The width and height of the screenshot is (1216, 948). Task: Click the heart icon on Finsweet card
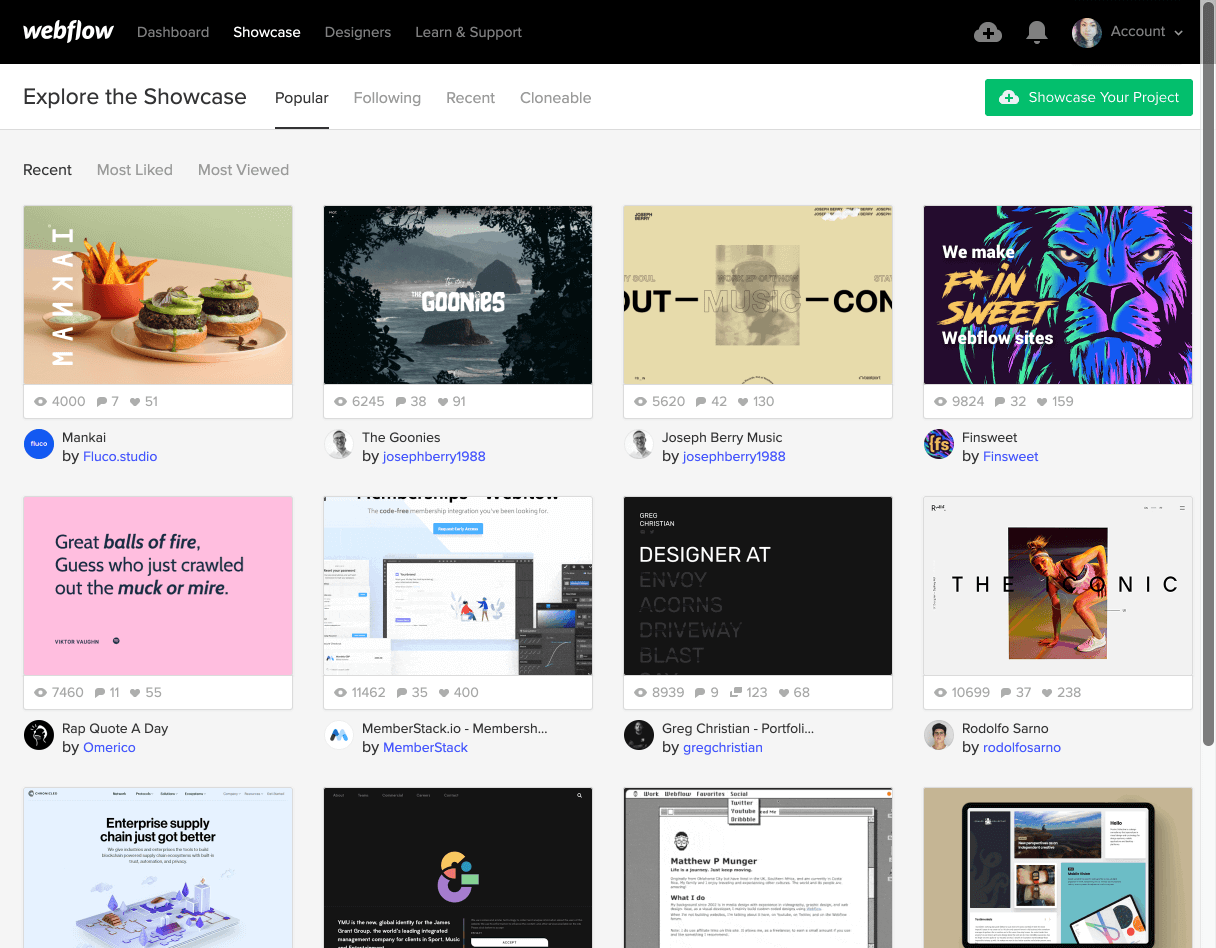1043,402
